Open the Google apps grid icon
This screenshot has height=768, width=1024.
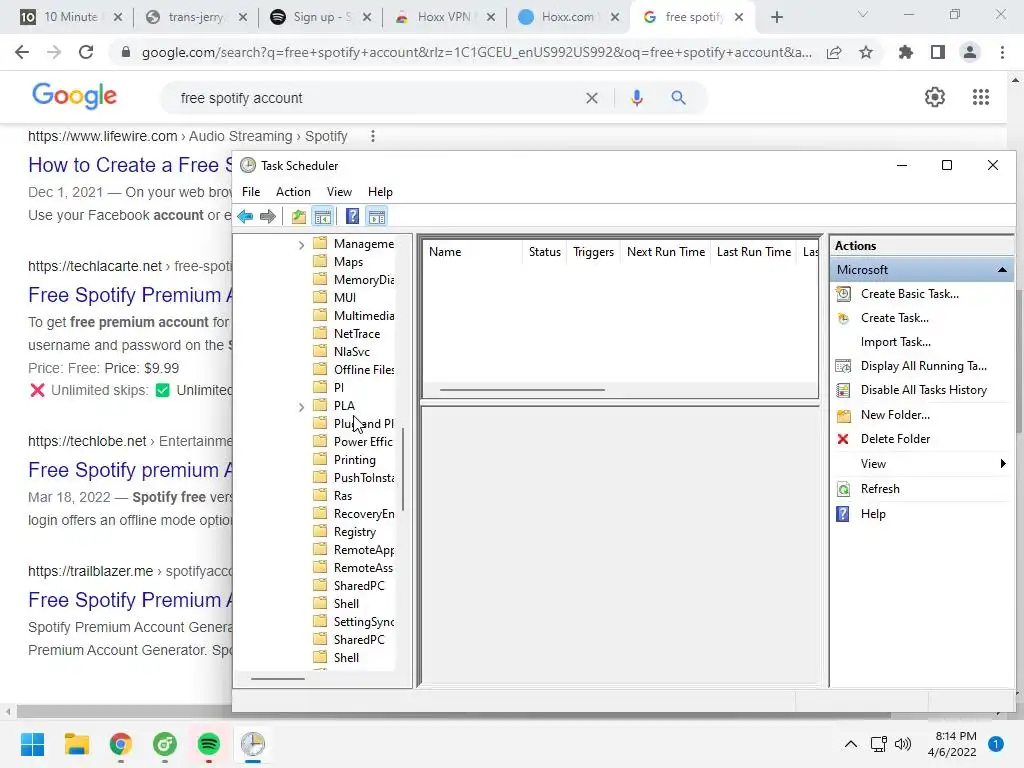point(980,97)
